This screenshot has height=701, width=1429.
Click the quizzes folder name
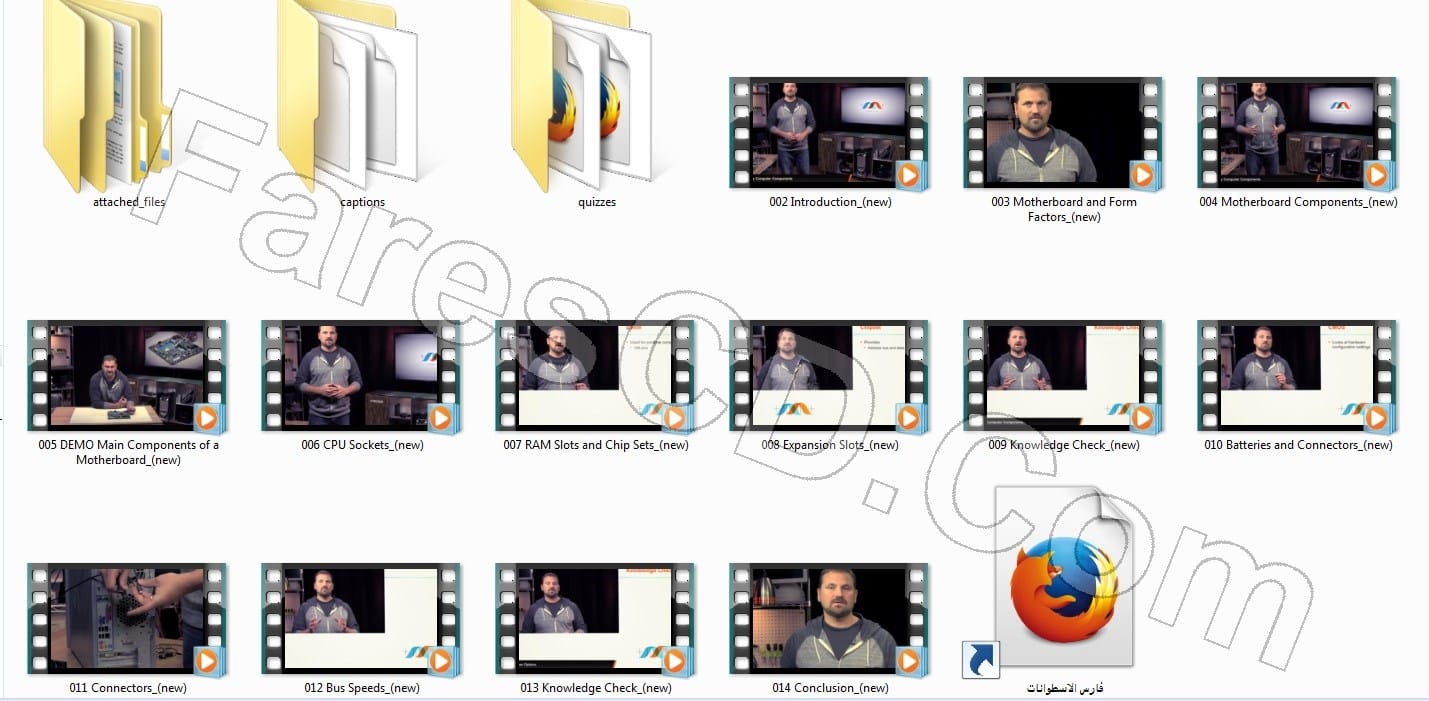click(596, 202)
